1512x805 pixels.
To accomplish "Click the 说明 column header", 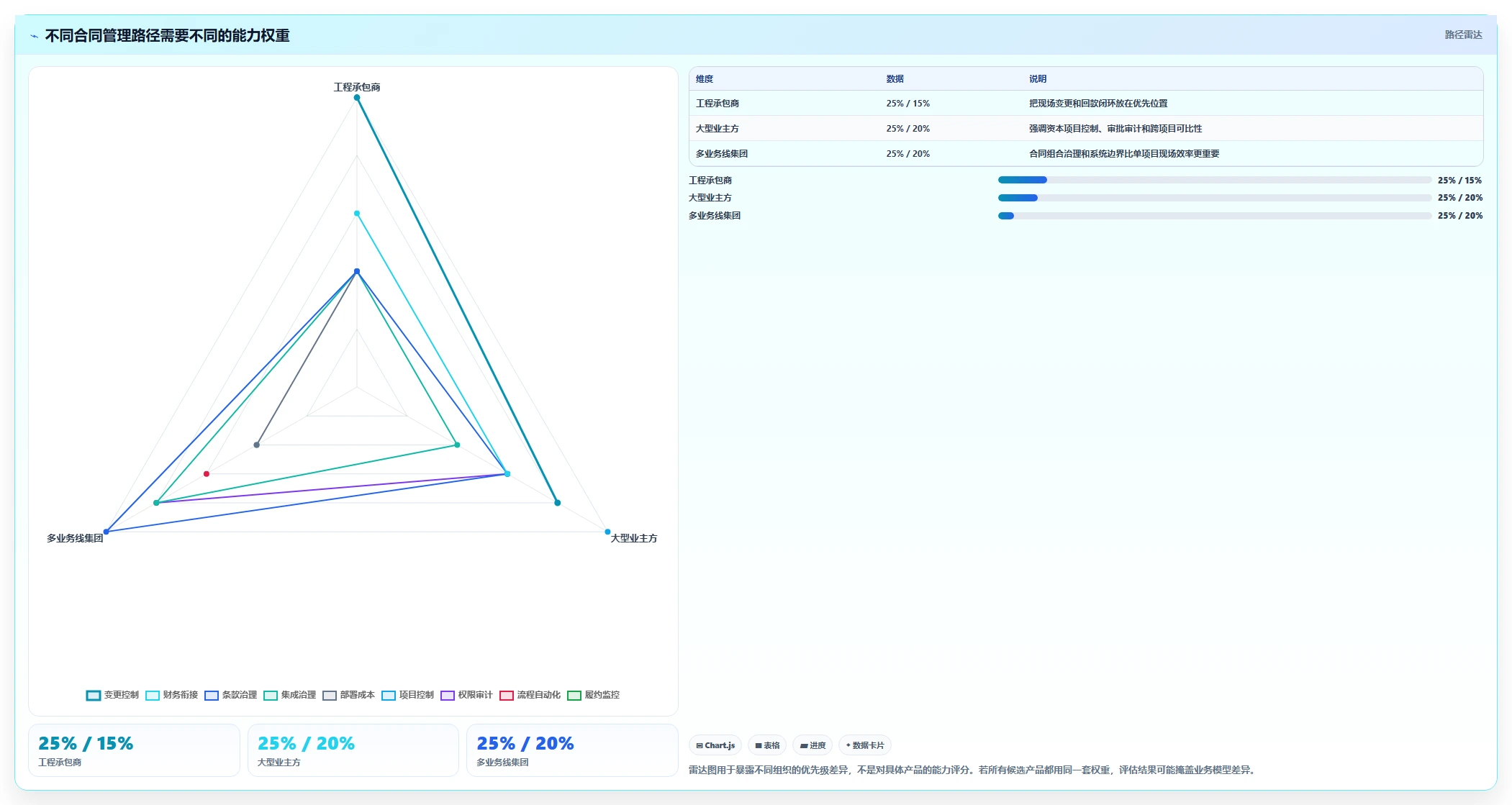I will click(1037, 79).
